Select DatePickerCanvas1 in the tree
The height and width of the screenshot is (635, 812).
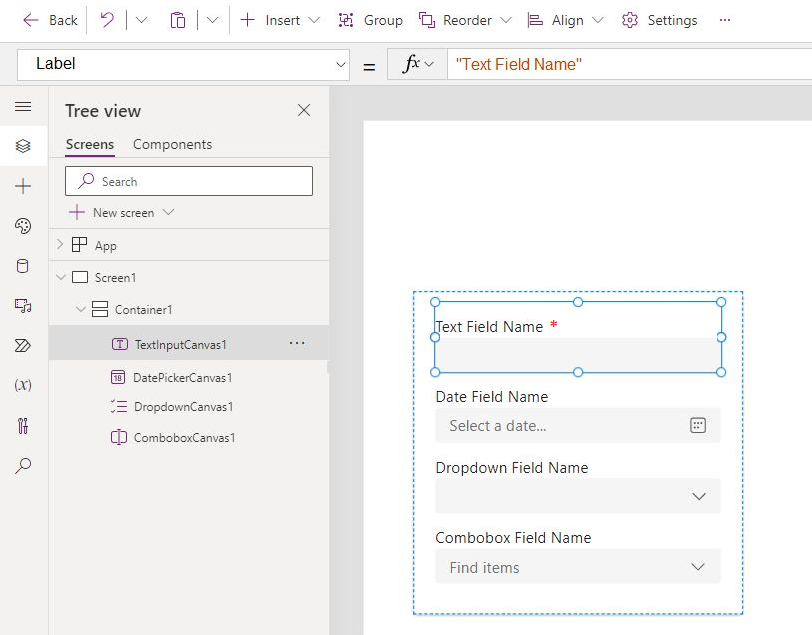click(182, 378)
